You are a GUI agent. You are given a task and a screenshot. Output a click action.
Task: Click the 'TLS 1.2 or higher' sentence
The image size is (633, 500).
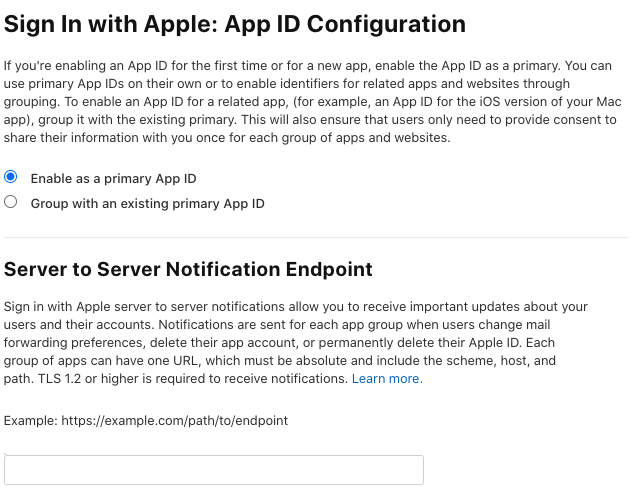point(193,379)
